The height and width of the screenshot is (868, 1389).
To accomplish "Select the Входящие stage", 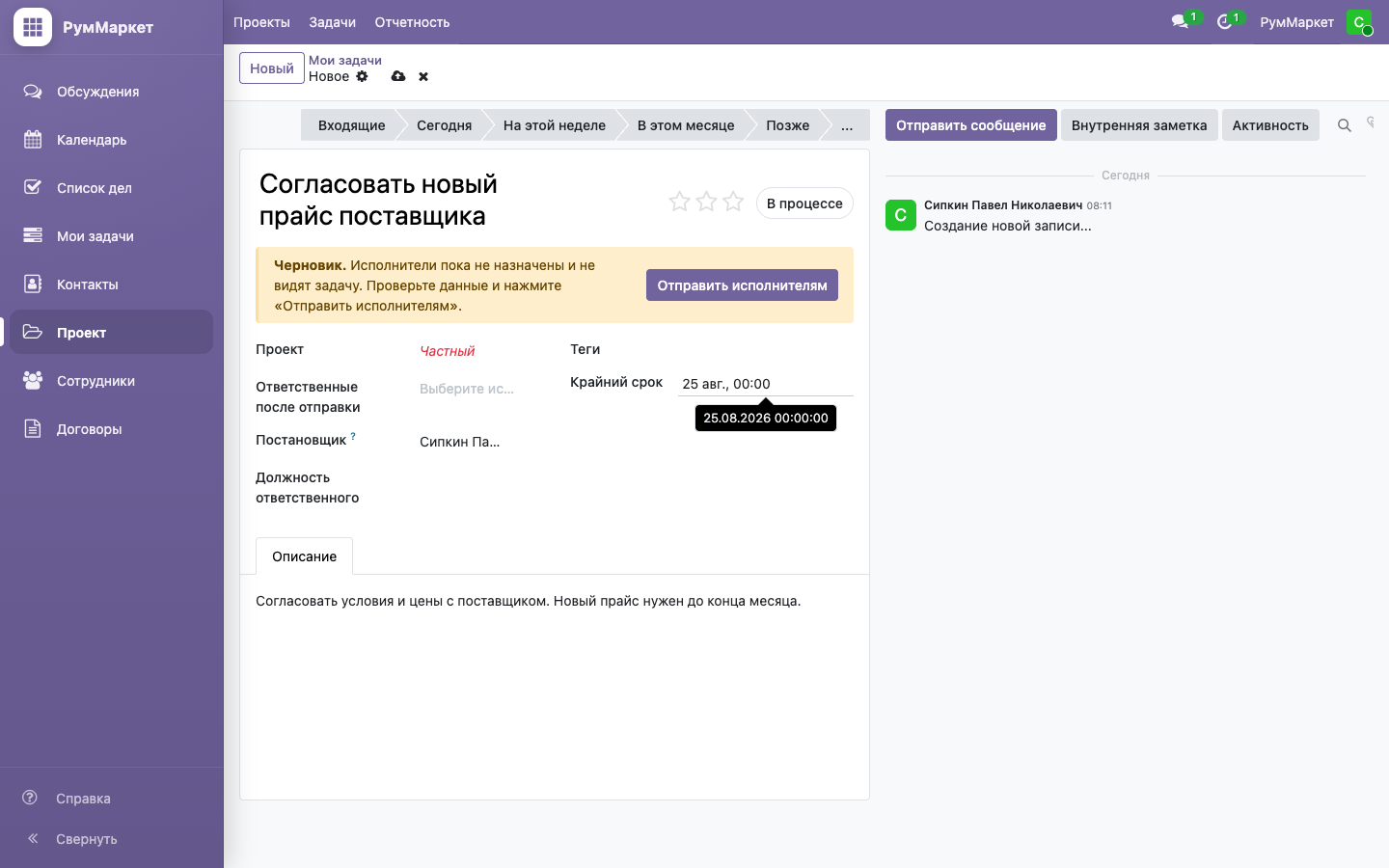I will [352, 125].
